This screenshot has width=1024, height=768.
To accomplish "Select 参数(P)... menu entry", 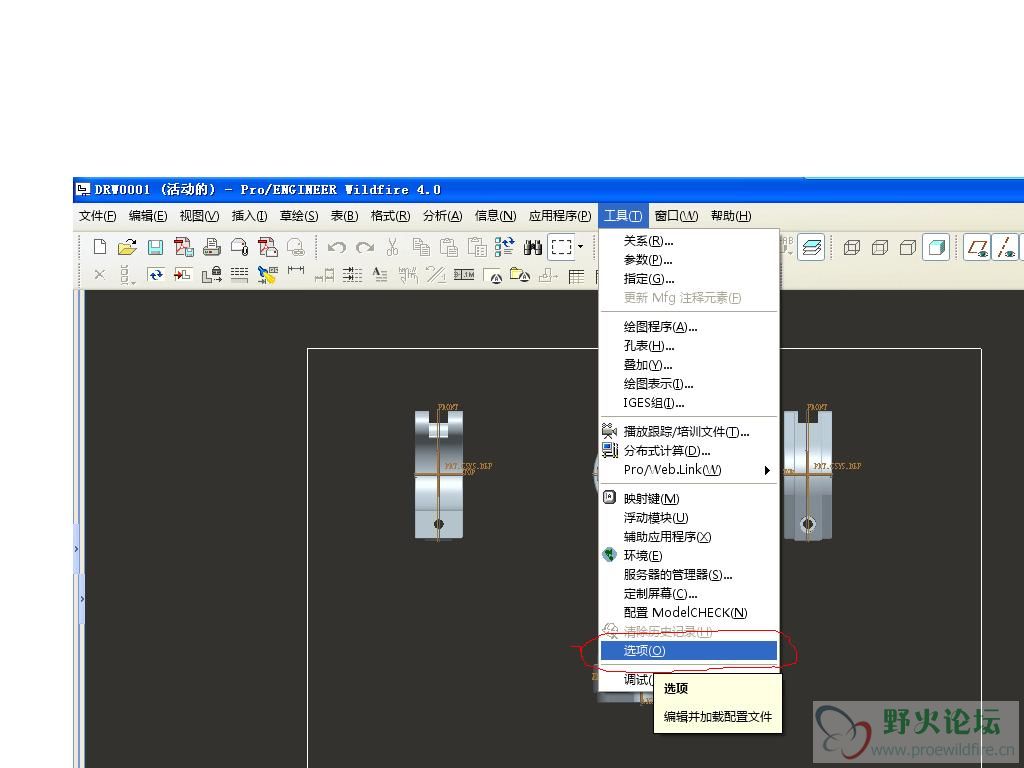I will pos(689,260).
